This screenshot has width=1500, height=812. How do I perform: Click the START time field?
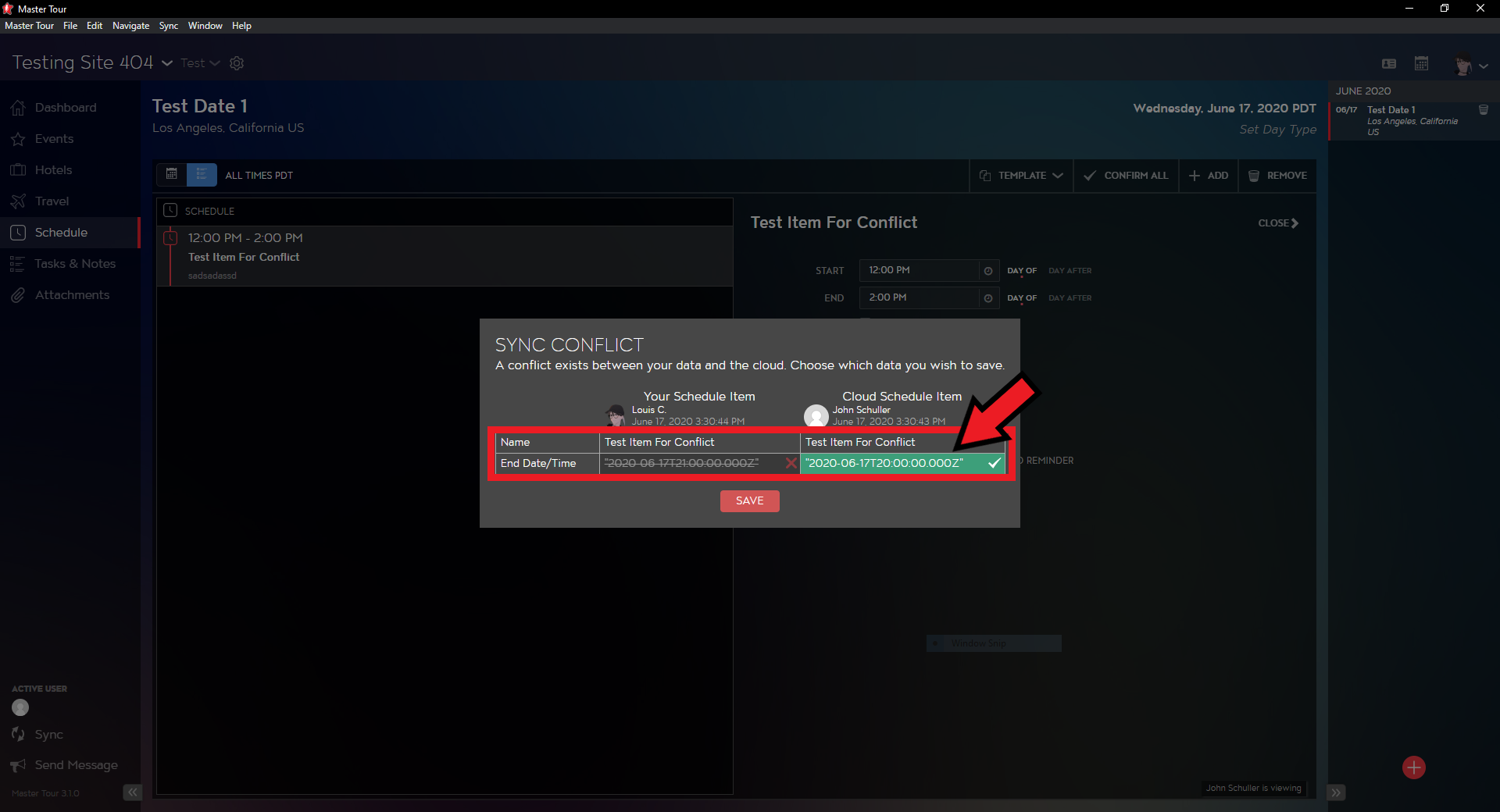(920, 270)
